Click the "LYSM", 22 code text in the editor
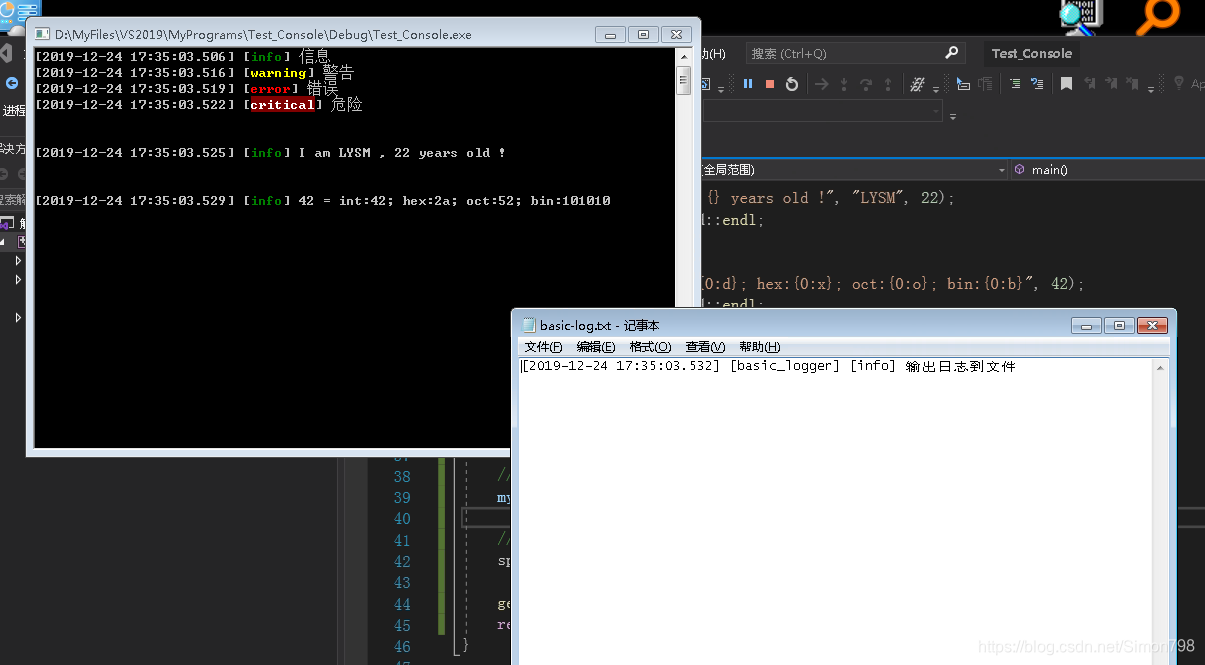Image resolution: width=1205 pixels, height=665 pixels. tap(897, 198)
